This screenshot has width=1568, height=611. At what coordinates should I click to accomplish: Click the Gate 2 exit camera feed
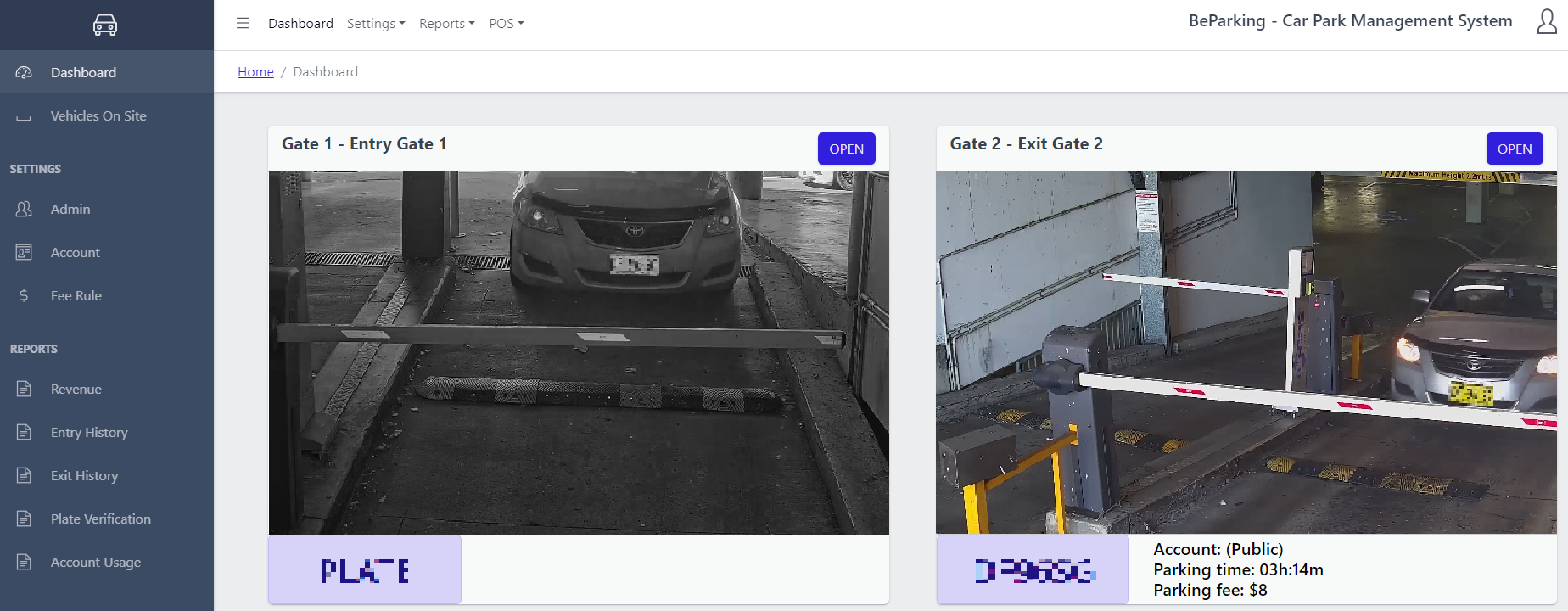[x=1246, y=352]
